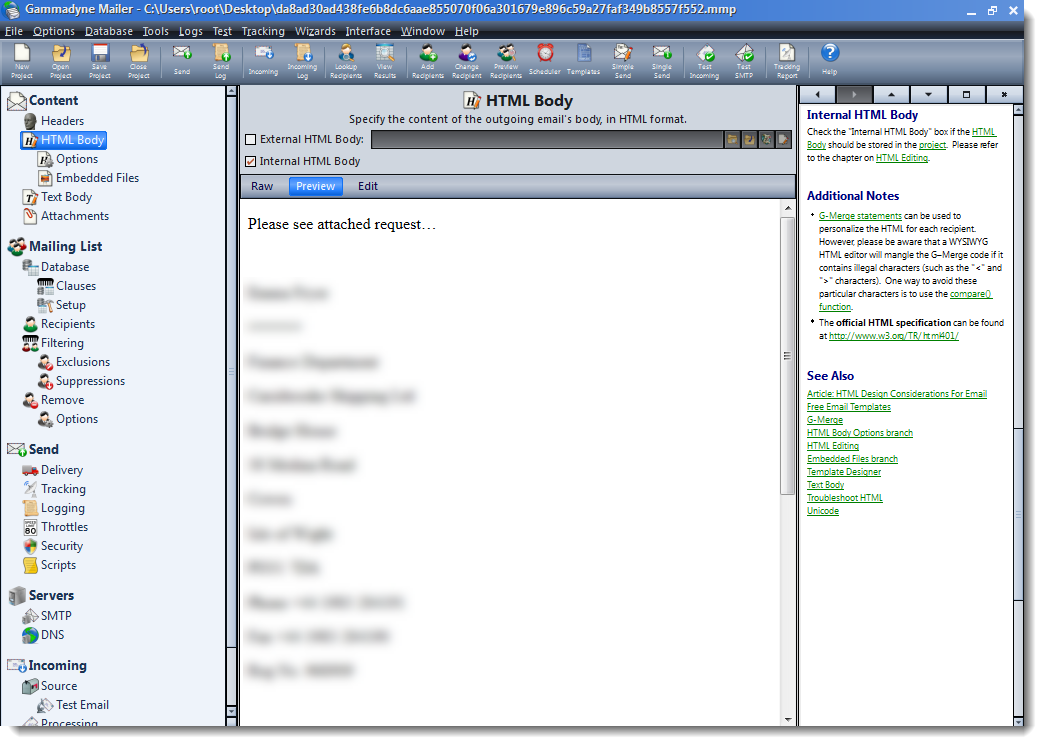Click the down arrow in help pane toolbar
The height and width of the screenshot is (746, 1044).
pos(929,95)
